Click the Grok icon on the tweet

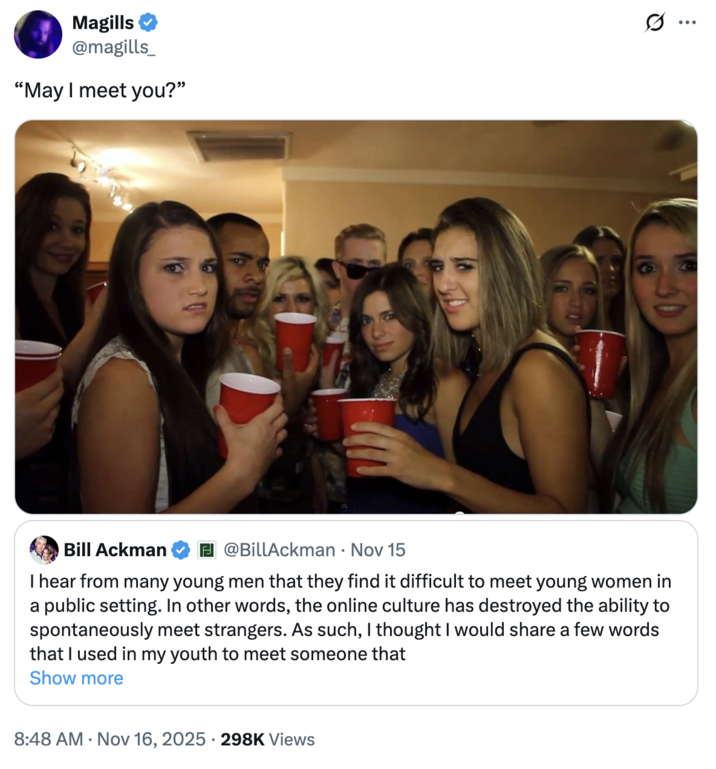pos(655,21)
